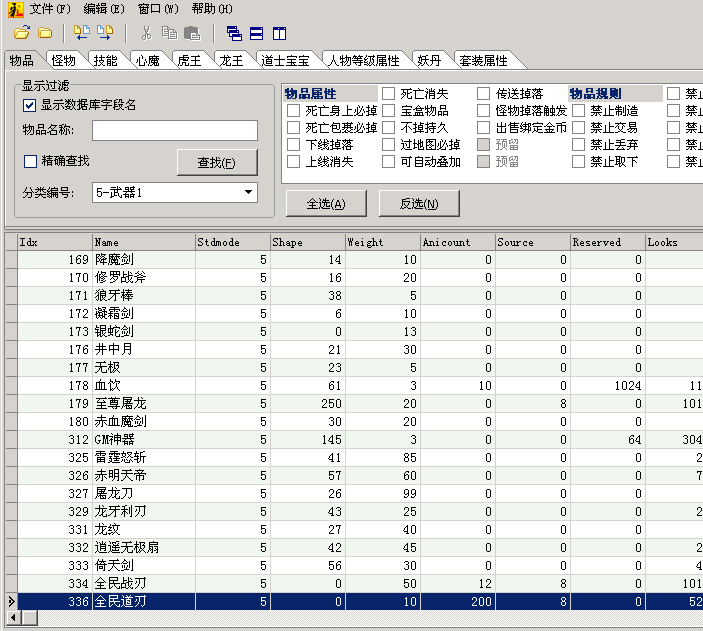This screenshot has height=631, width=703.
Task: Click the import pages icon with left arrow
Action: 82,33
